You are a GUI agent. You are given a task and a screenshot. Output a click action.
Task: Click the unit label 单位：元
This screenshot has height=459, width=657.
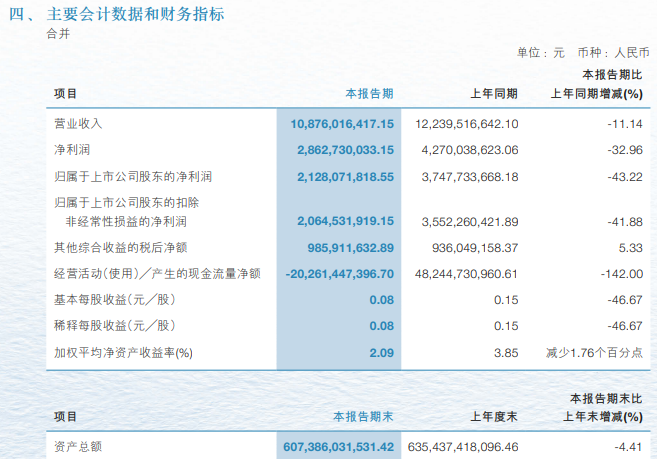tap(541, 53)
